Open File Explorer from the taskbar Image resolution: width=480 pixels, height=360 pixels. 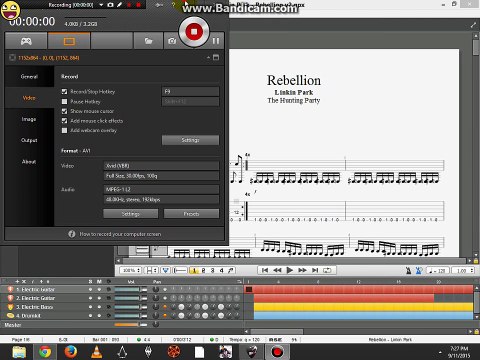[19, 352]
